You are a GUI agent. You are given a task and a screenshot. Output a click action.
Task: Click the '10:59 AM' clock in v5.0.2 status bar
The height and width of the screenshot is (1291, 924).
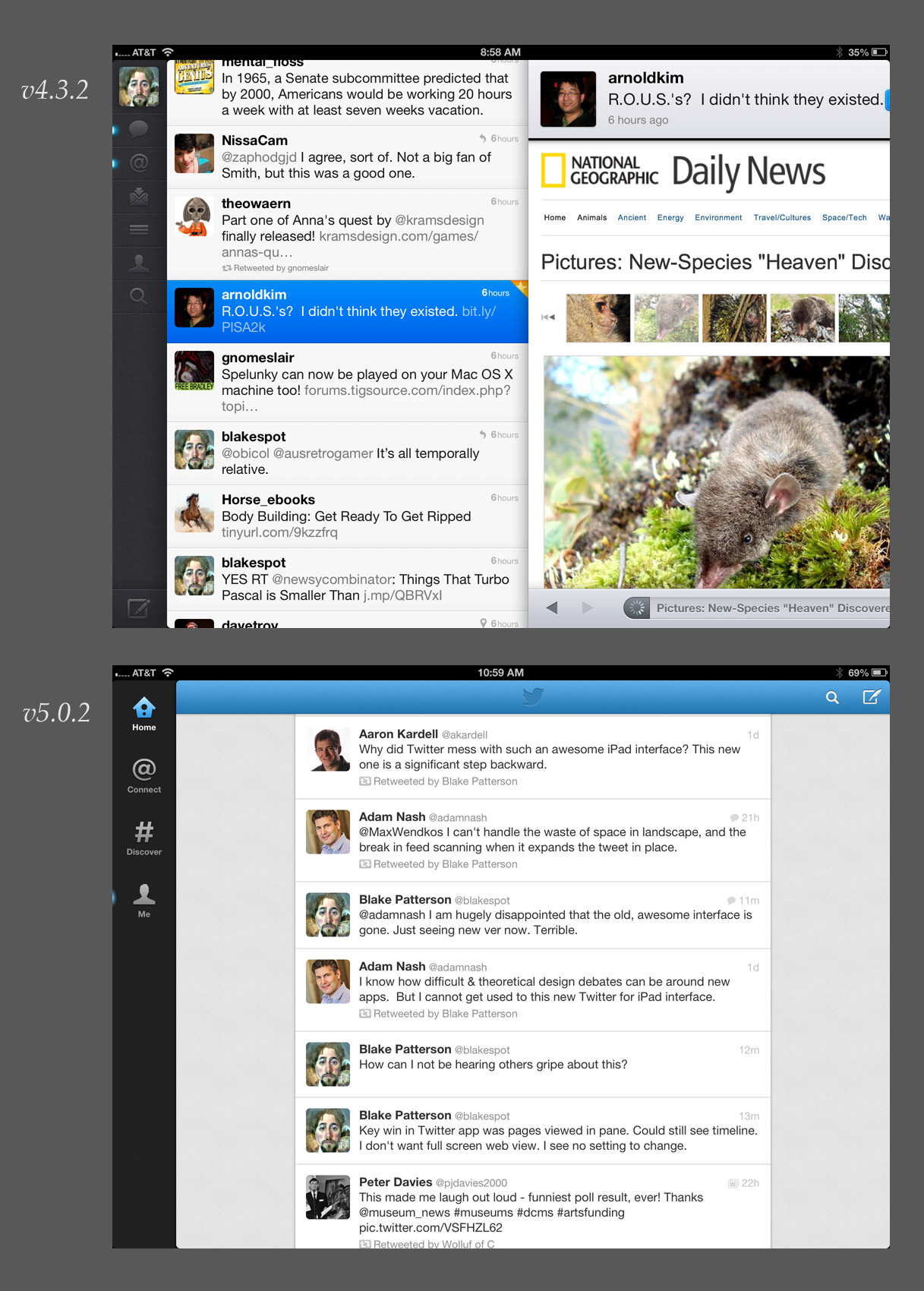pyautogui.click(x=500, y=673)
